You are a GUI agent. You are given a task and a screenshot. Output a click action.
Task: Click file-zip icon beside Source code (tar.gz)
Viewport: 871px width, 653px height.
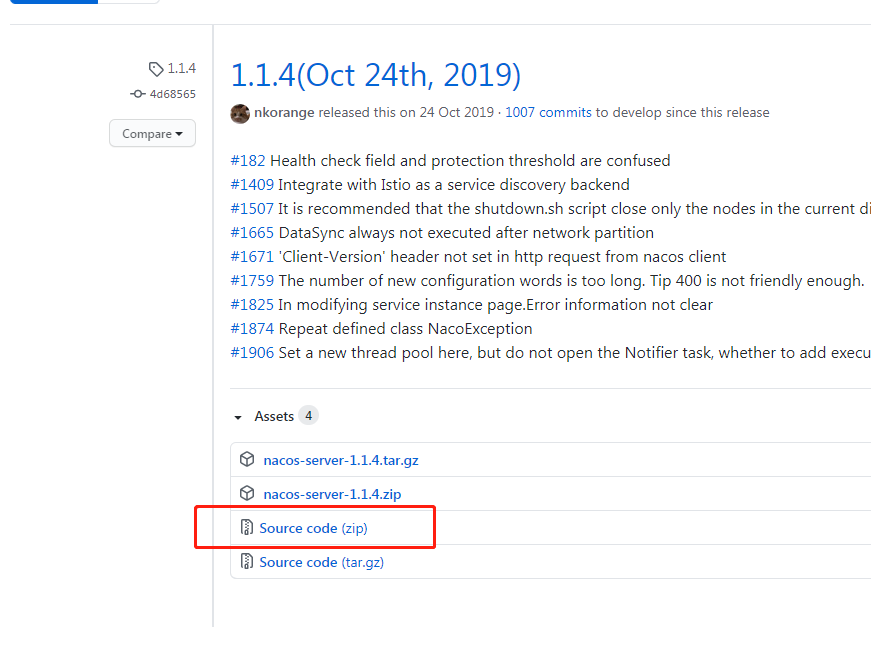coord(247,561)
